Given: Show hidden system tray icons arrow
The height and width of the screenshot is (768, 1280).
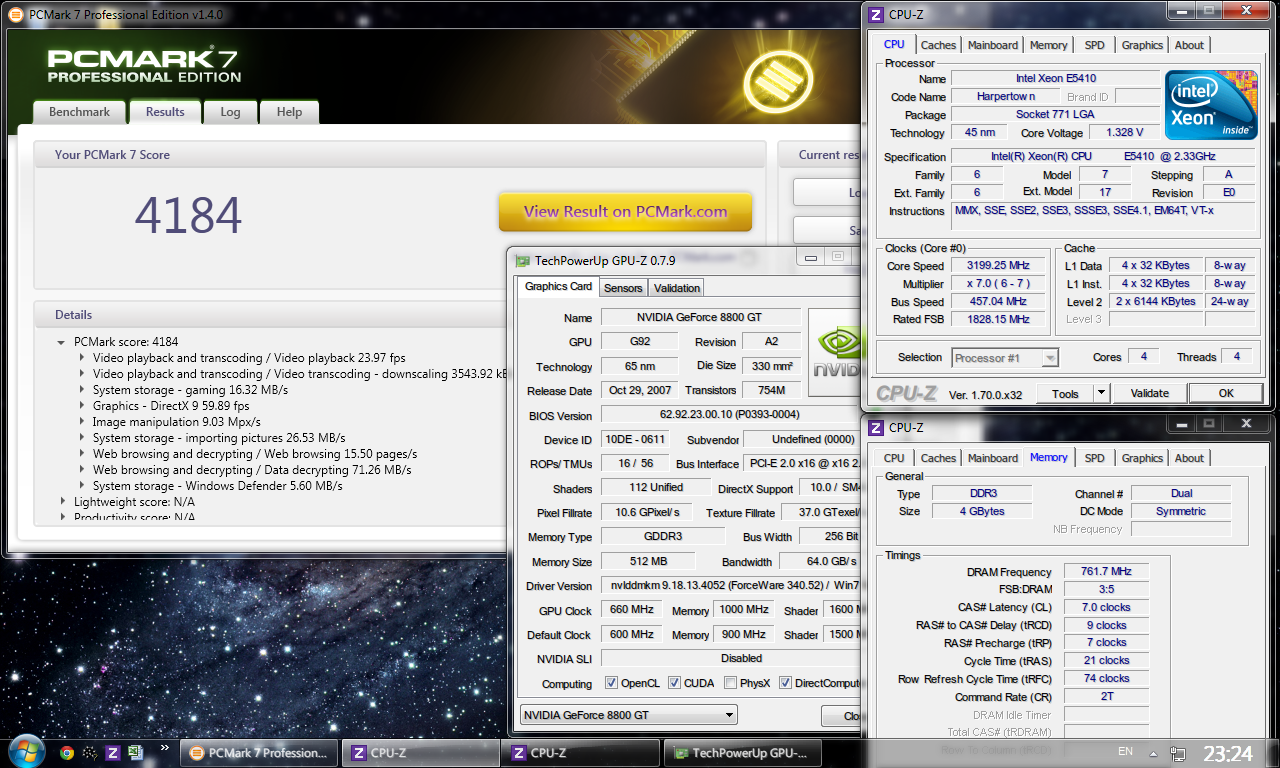Looking at the screenshot, I should (1151, 752).
